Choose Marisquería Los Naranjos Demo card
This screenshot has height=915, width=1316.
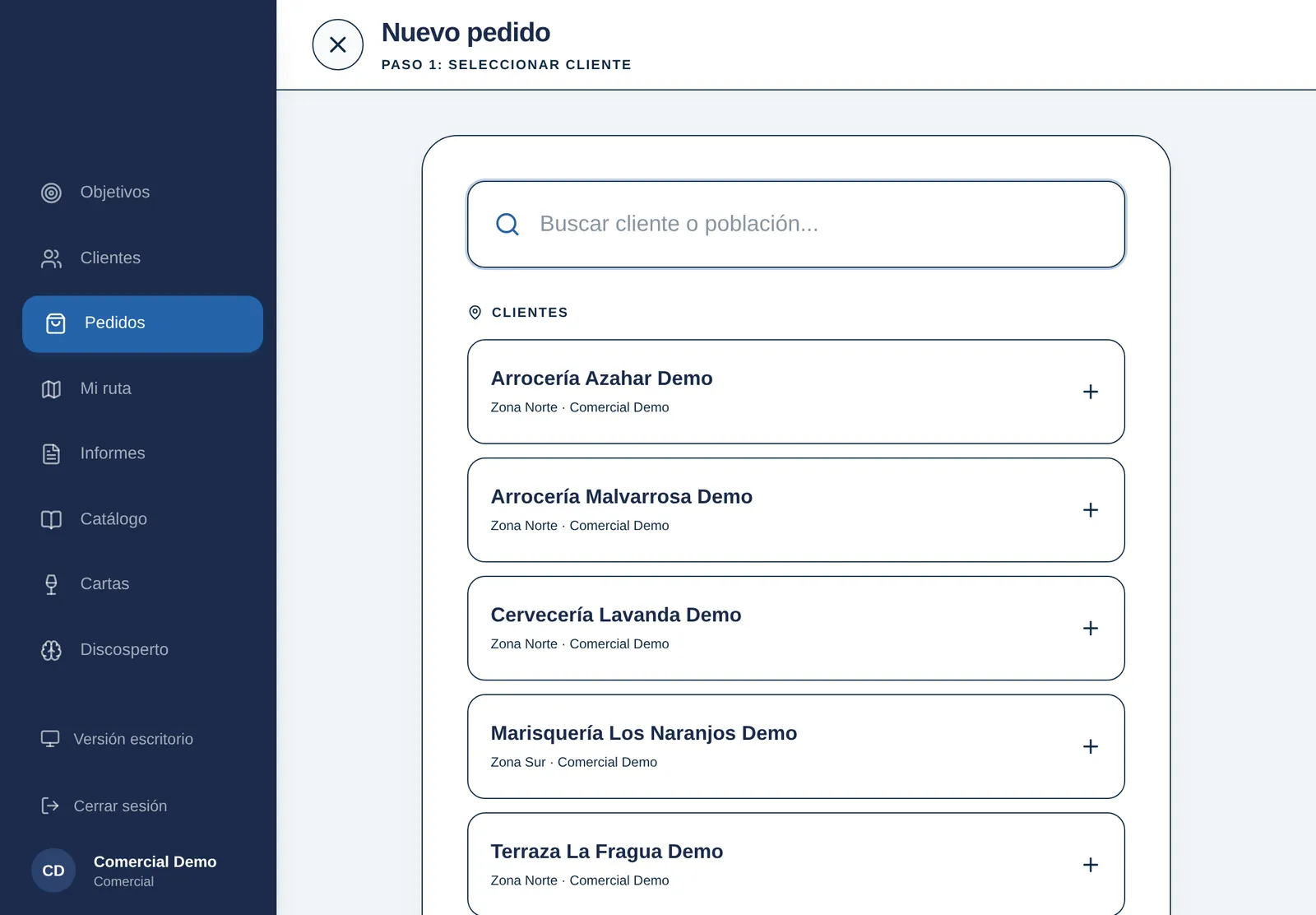[796, 746]
